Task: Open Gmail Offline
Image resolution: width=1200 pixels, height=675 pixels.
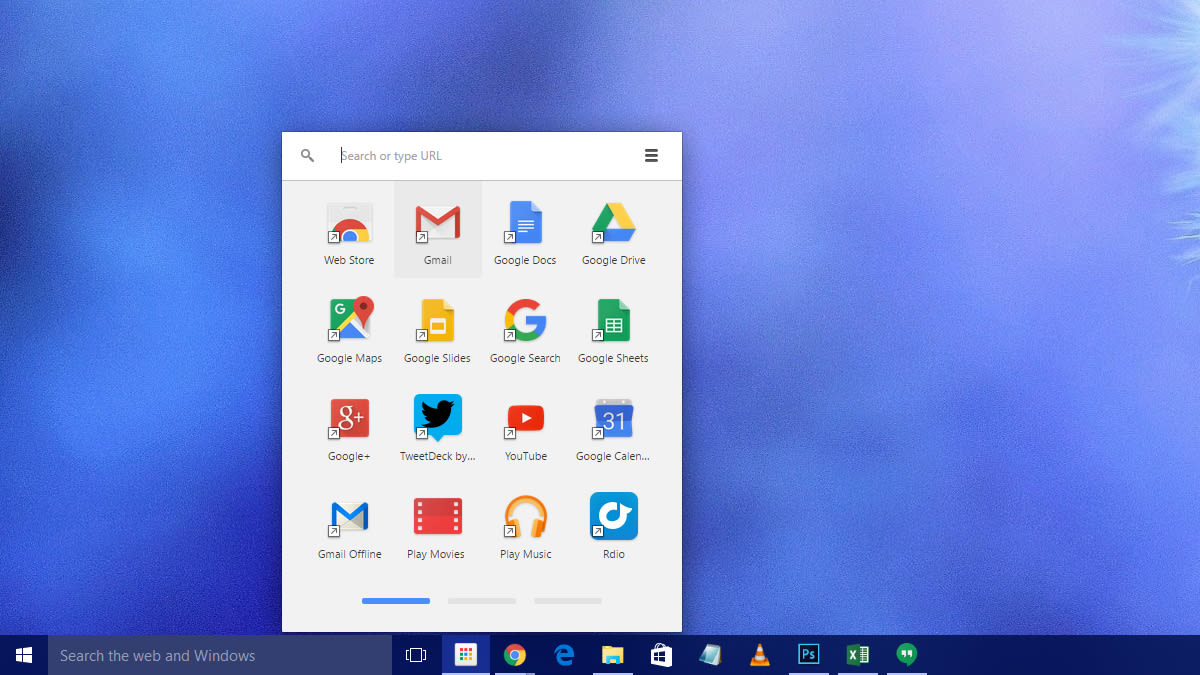Action: [x=349, y=516]
